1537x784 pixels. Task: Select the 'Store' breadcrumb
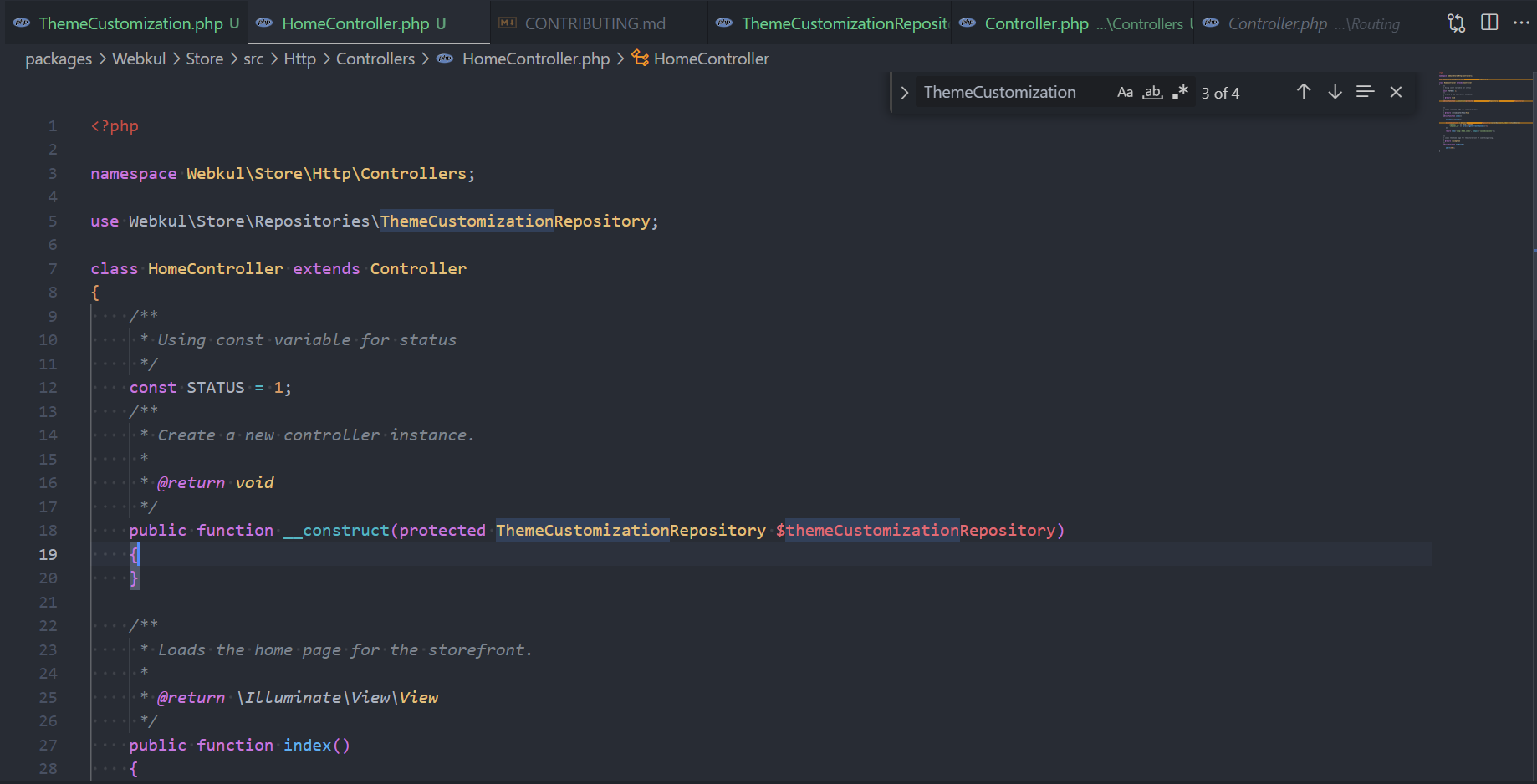coord(204,59)
